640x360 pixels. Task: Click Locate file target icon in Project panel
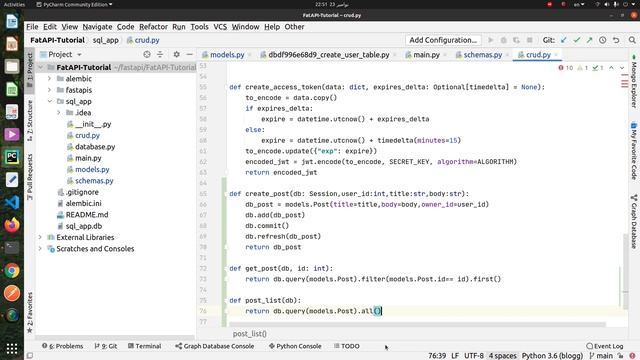pos(147,54)
